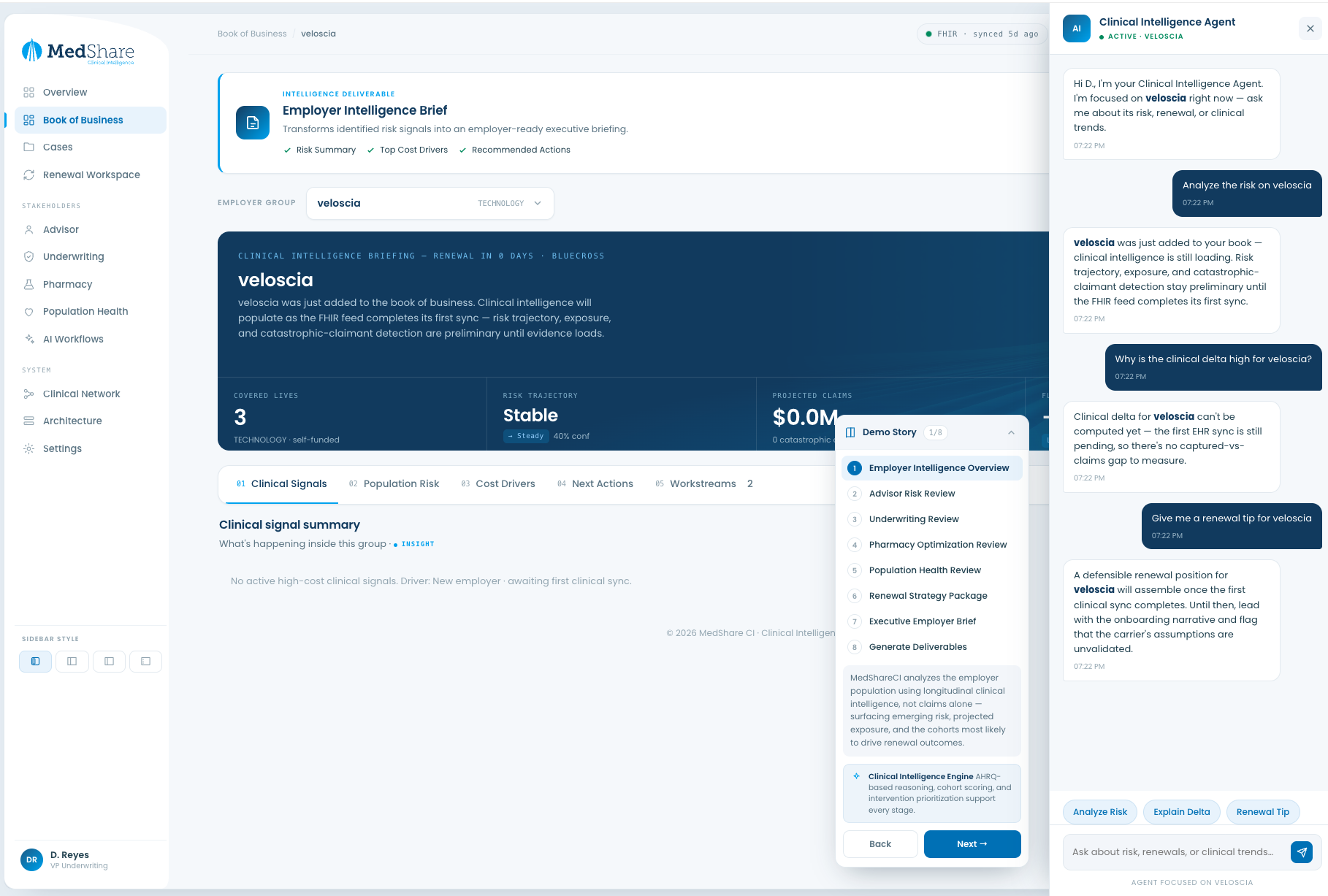Screen dimensions: 1328x896
Task: Click the chat input field
Action: (x=1175, y=852)
